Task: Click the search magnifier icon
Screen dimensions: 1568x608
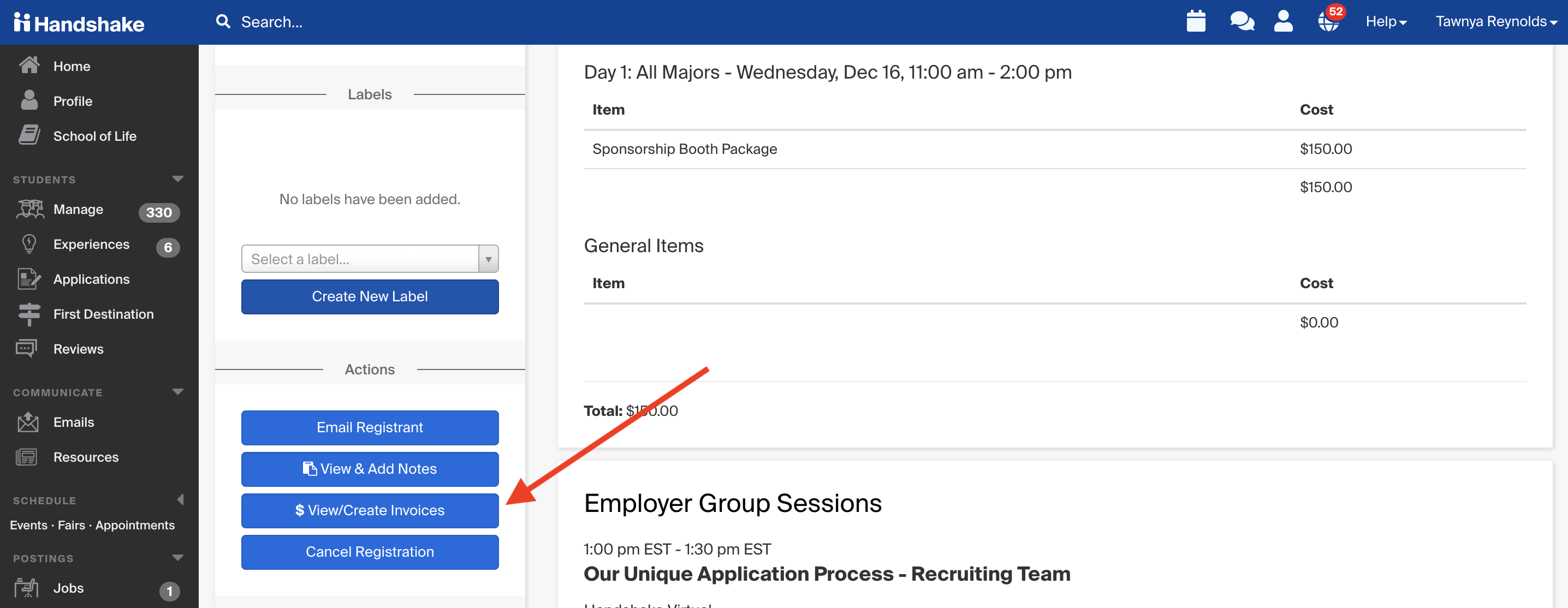Action: click(223, 22)
